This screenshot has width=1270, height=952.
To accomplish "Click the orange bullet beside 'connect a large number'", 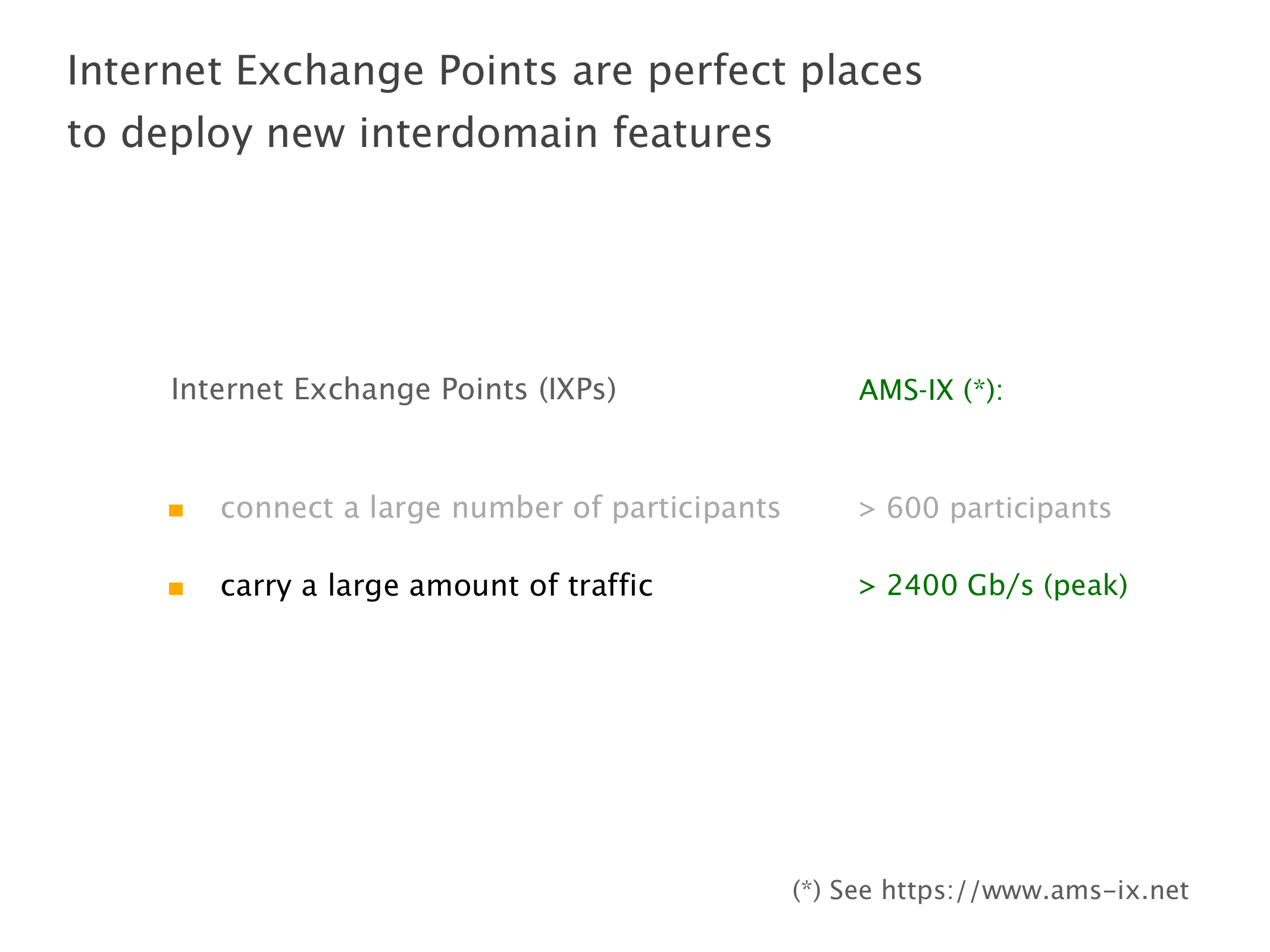I will [x=176, y=511].
